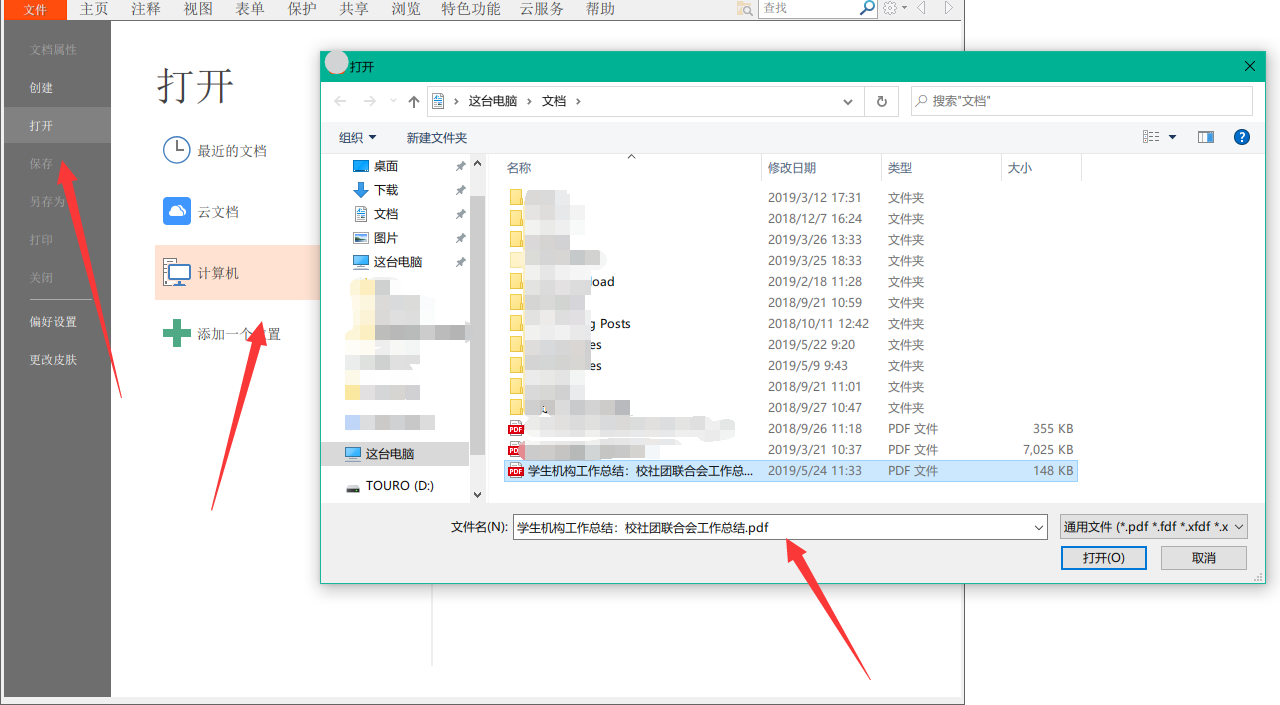Open the address bar dropdown arrow

pyautogui.click(x=847, y=101)
